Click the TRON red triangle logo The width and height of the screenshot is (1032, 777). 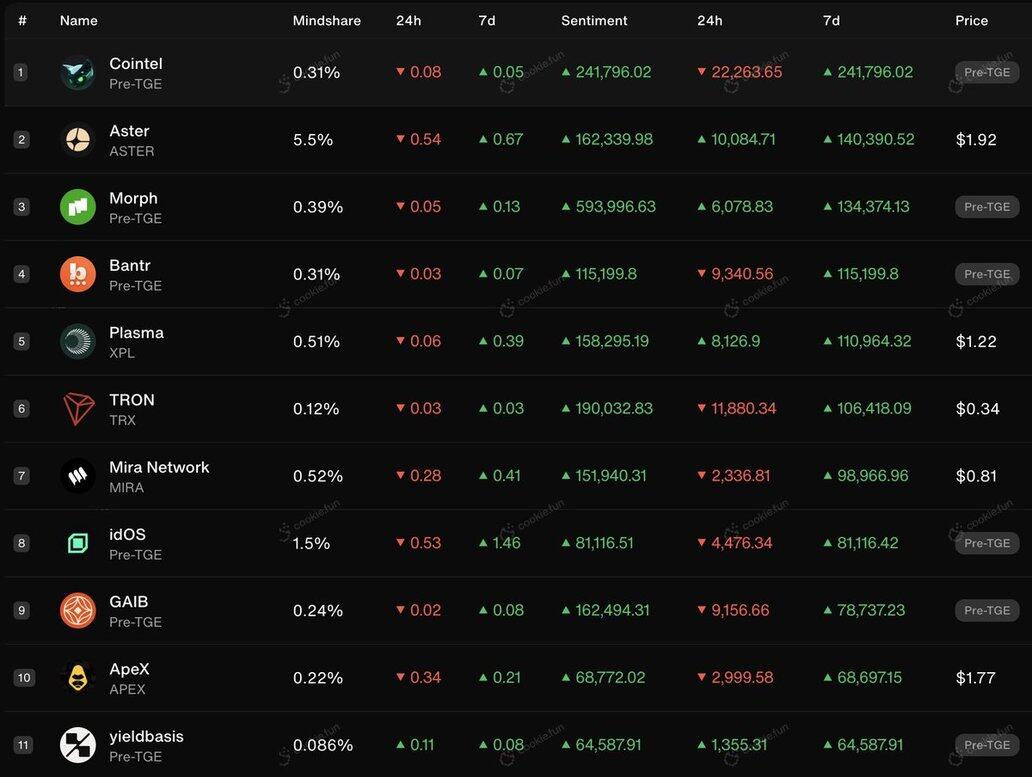(78, 409)
